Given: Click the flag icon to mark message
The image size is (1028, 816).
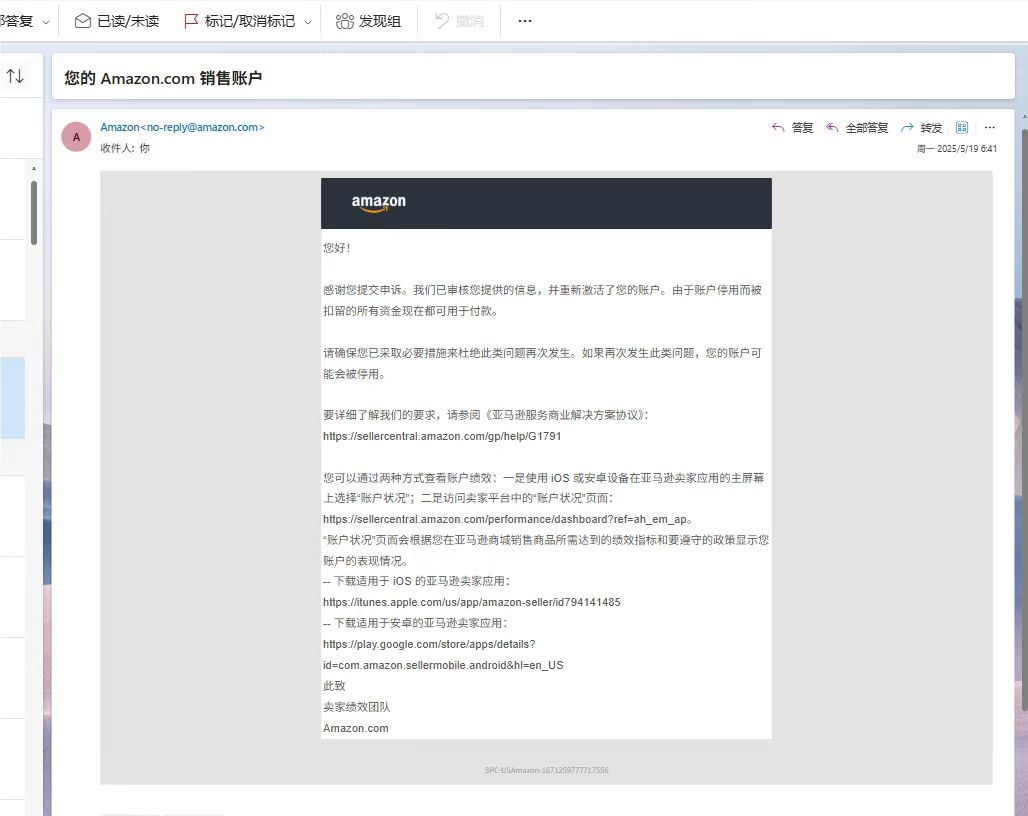Looking at the screenshot, I should tap(191, 21).
